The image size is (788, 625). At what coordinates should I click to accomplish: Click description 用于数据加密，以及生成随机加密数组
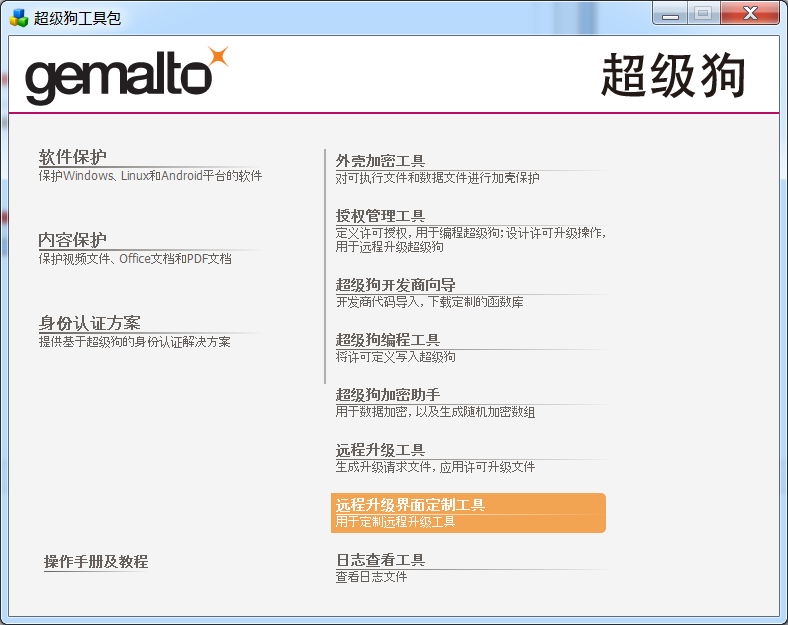click(x=435, y=412)
